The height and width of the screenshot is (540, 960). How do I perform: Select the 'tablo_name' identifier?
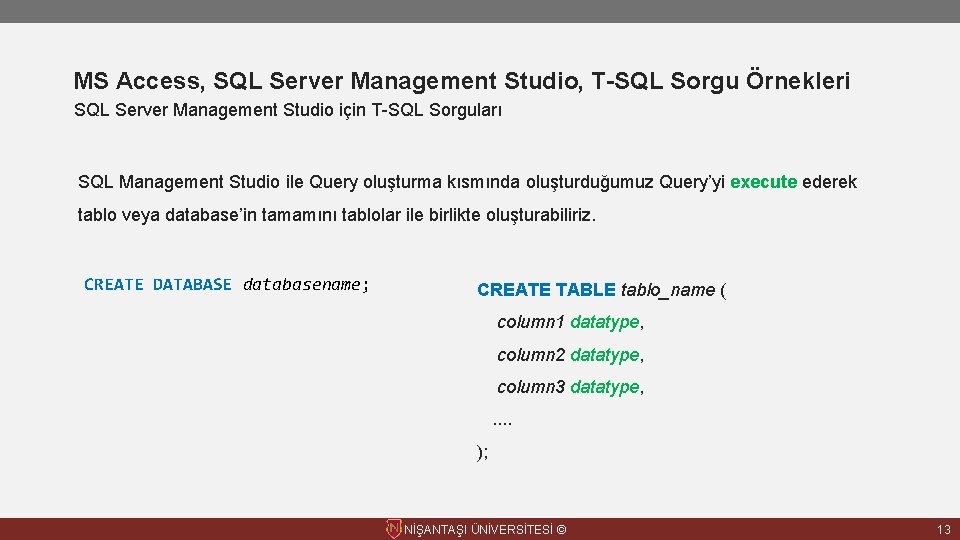coord(668,290)
